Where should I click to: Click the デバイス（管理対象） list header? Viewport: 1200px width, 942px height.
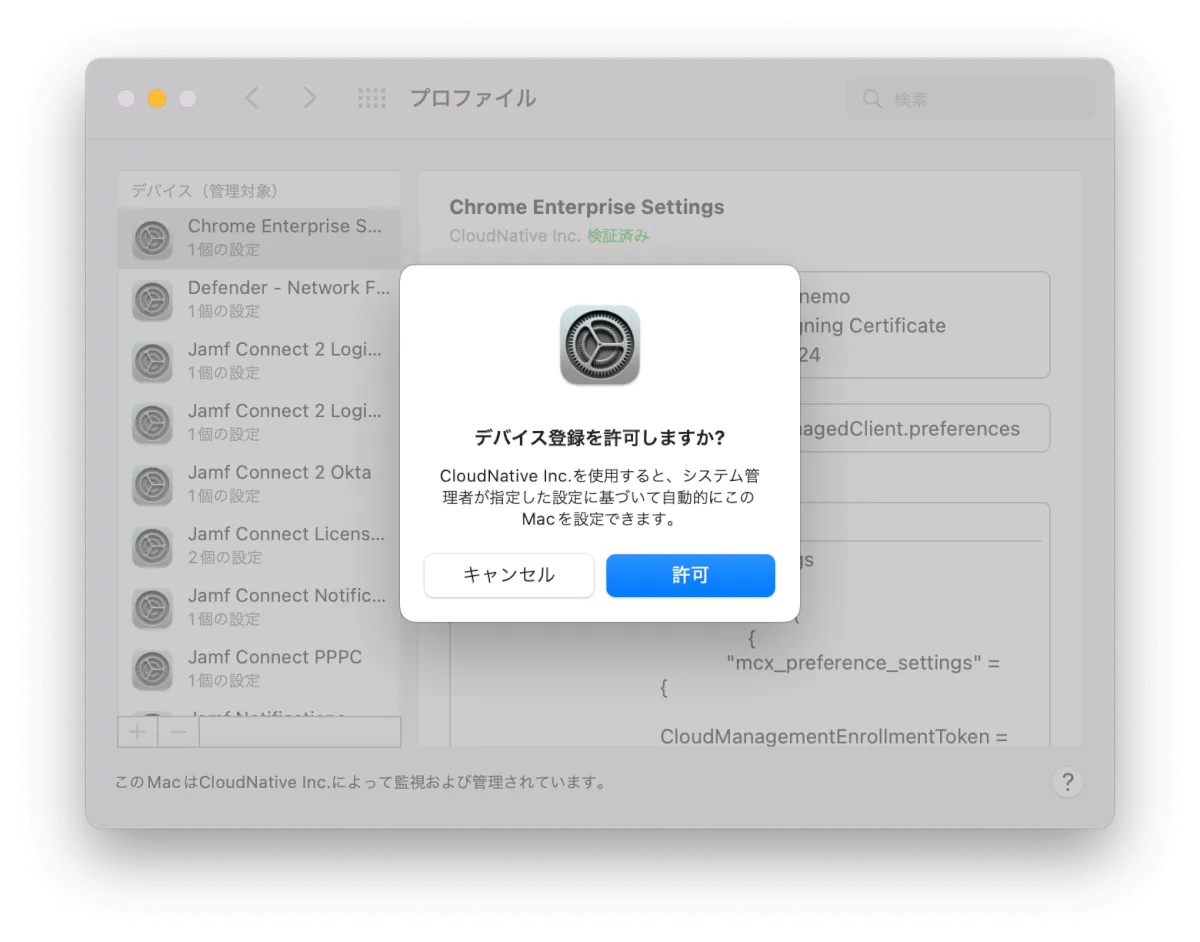[x=205, y=191]
